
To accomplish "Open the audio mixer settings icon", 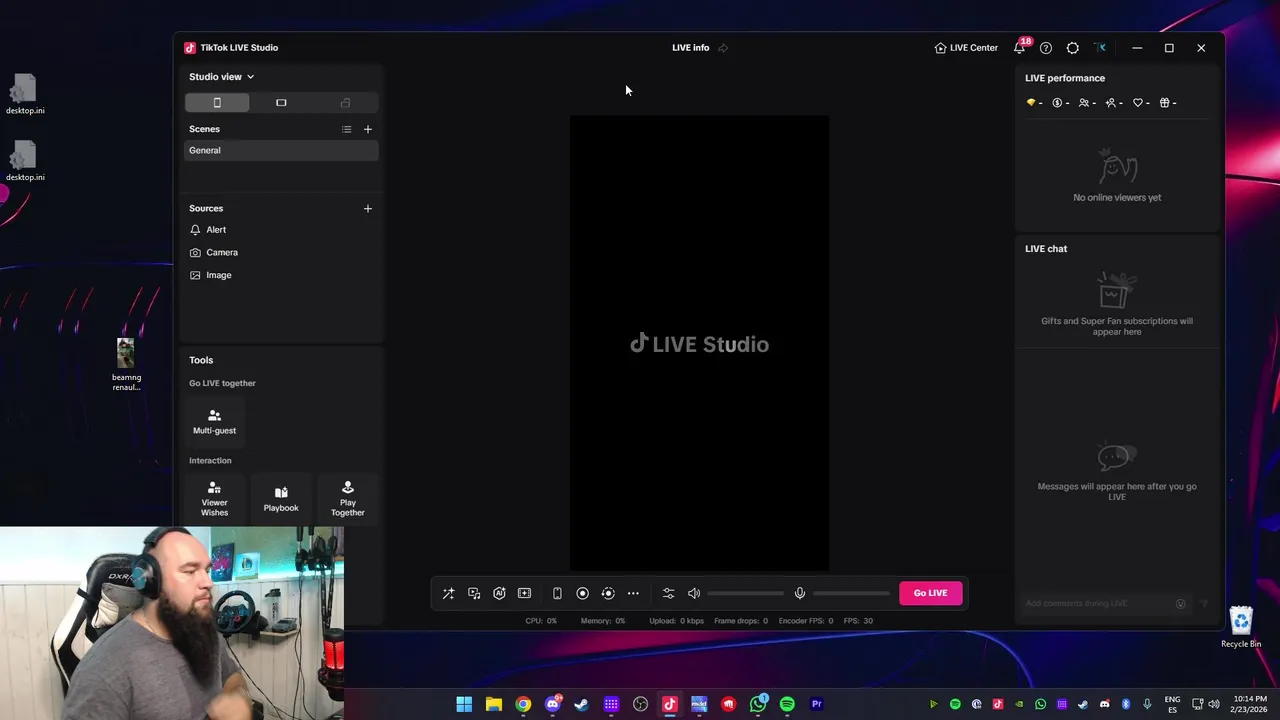I will [668, 593].
